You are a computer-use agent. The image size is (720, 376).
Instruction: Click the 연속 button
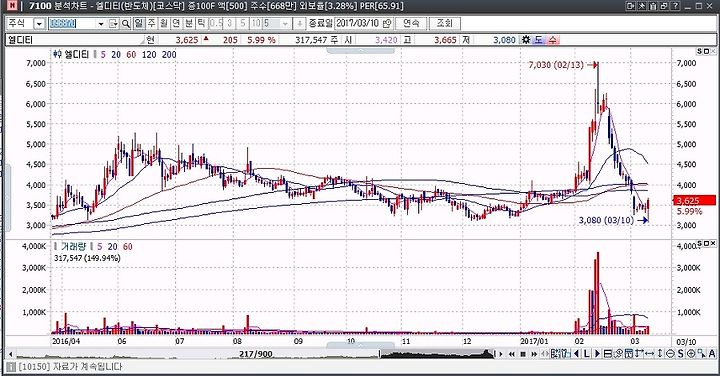point(411,23)
